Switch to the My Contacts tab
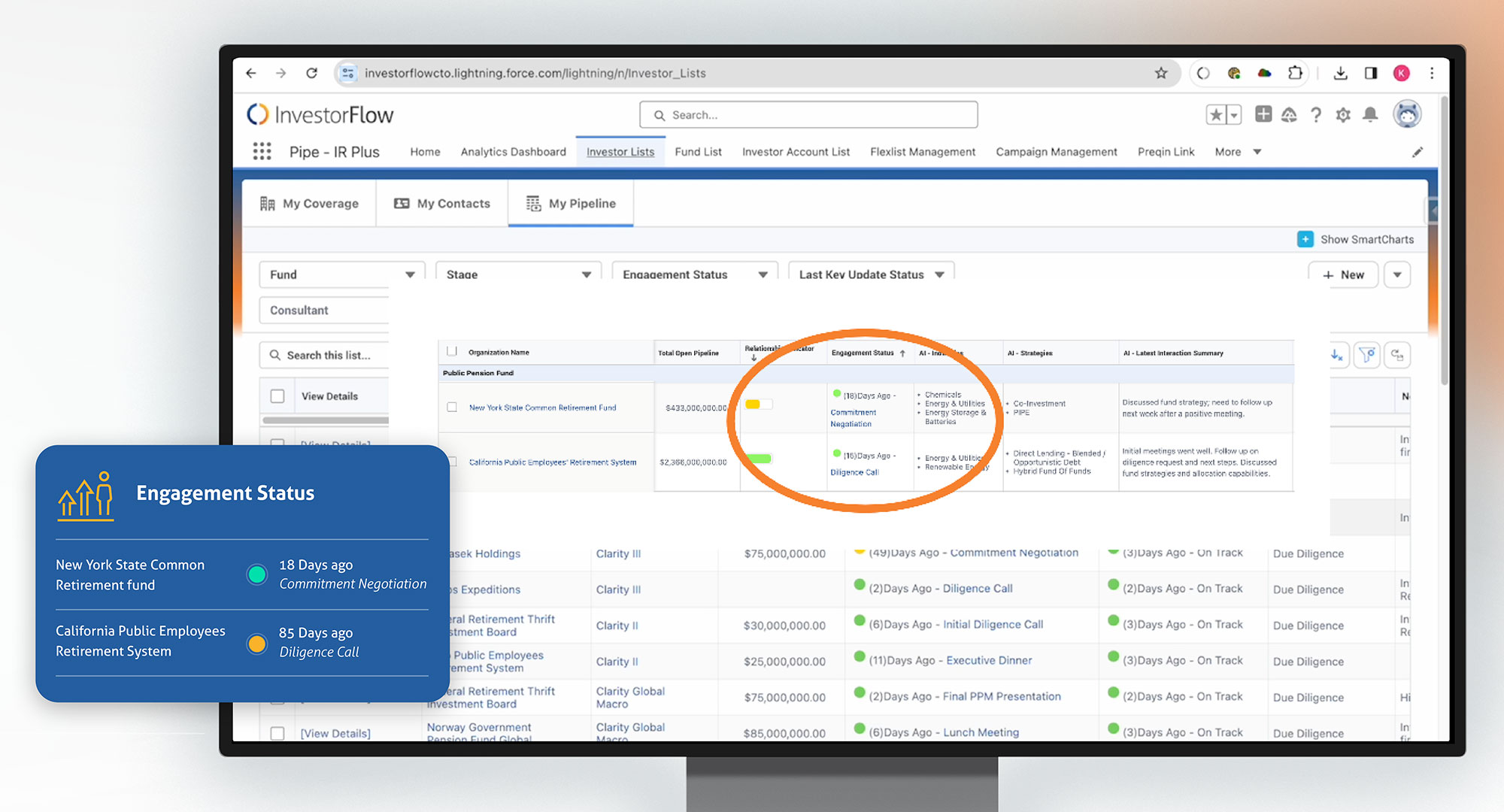The height and width of the screenshot is (812, 1504). coord(441,203)
